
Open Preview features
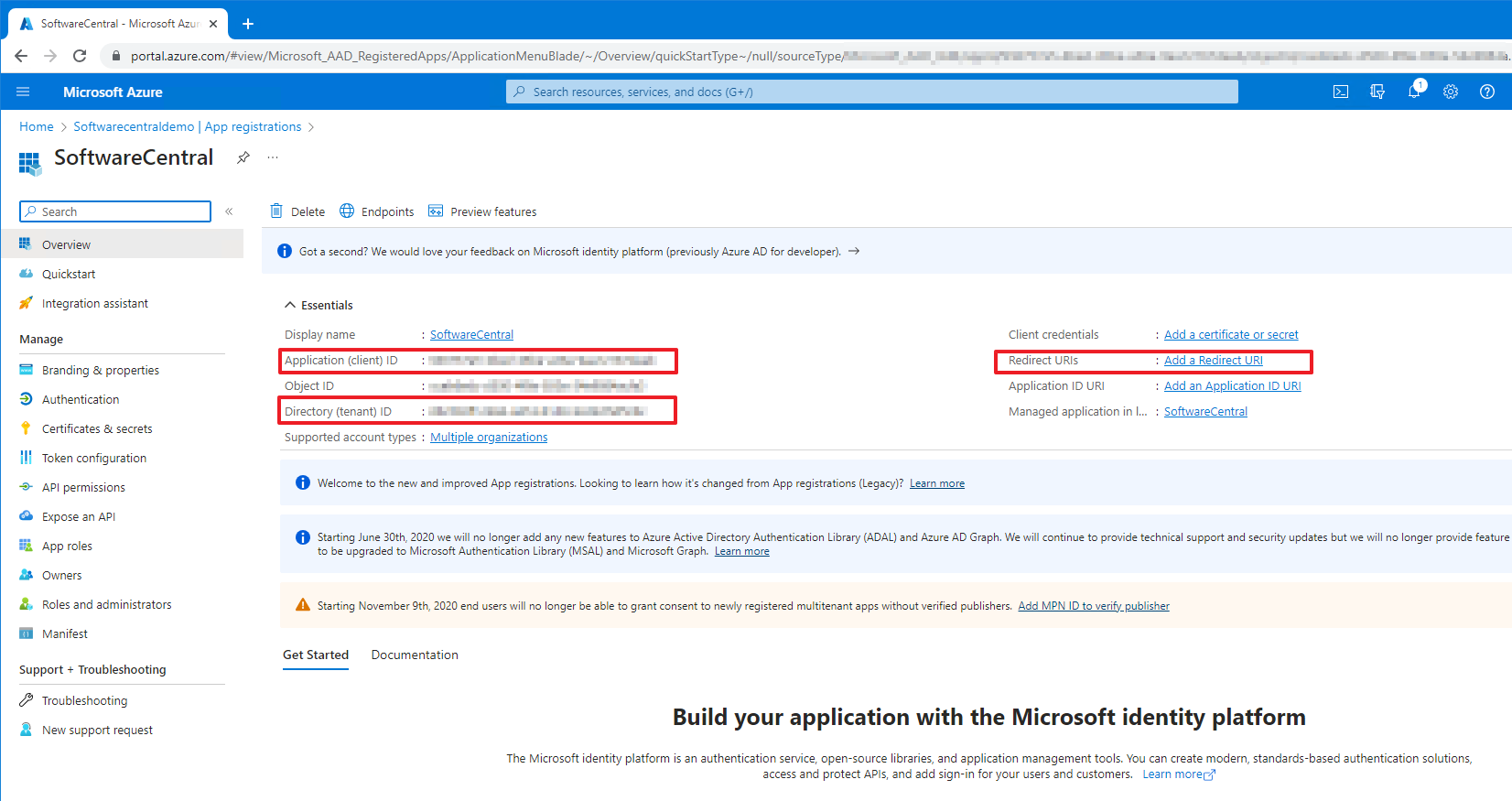(x=482, y=211)
